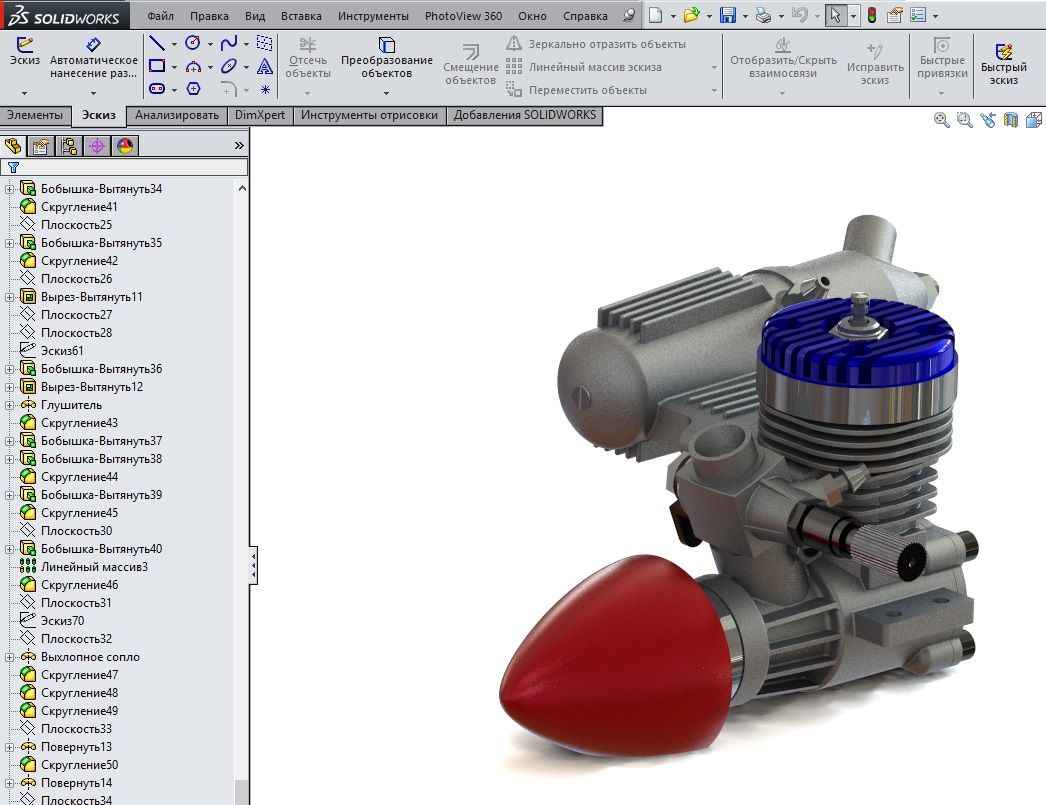Restore the previous view
This screenshot has width=1046, height=805.
pos(988,120)
